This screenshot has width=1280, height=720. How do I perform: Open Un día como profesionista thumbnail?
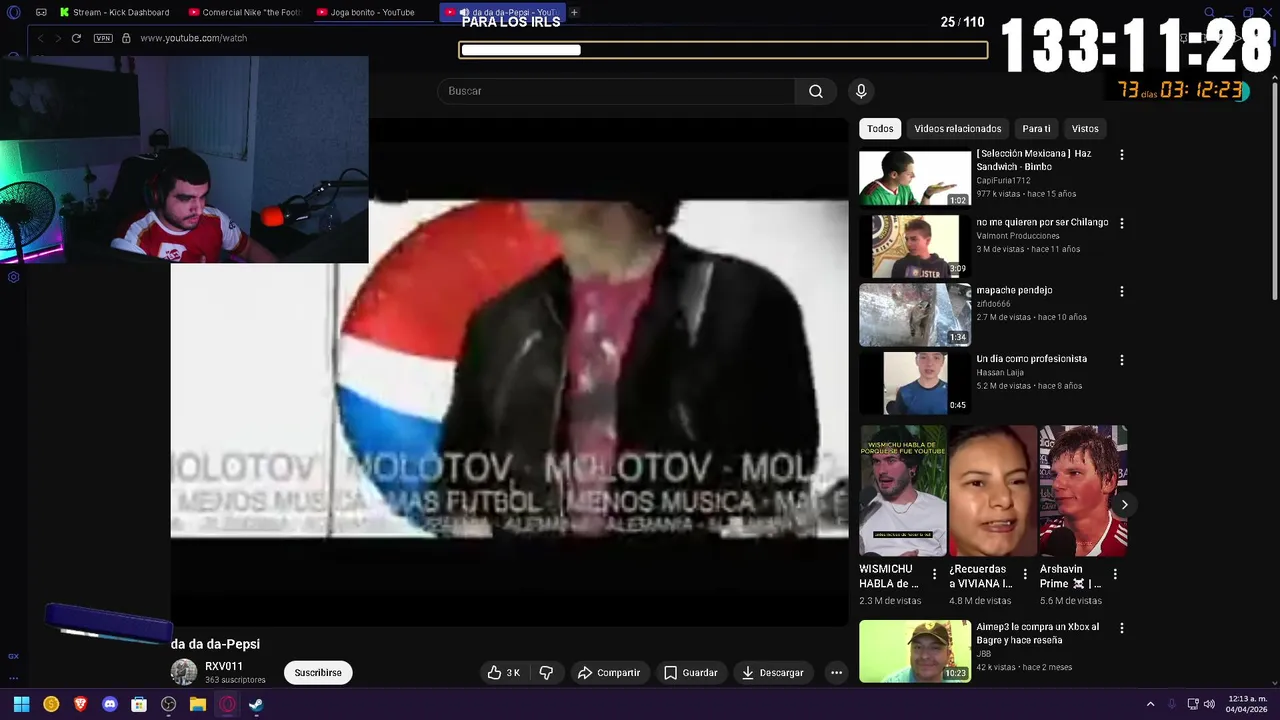915,383
